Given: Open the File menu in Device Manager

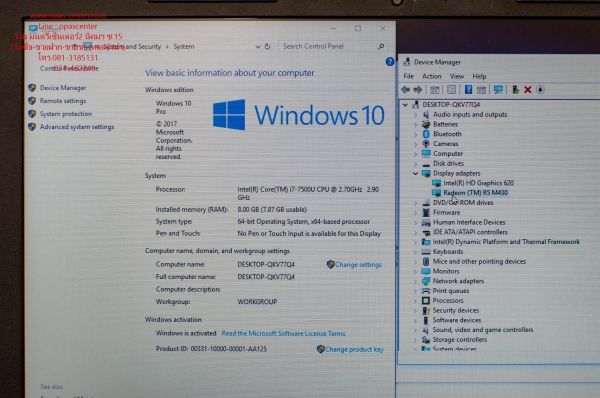Looking at the screenshot, I should point(408,76).
